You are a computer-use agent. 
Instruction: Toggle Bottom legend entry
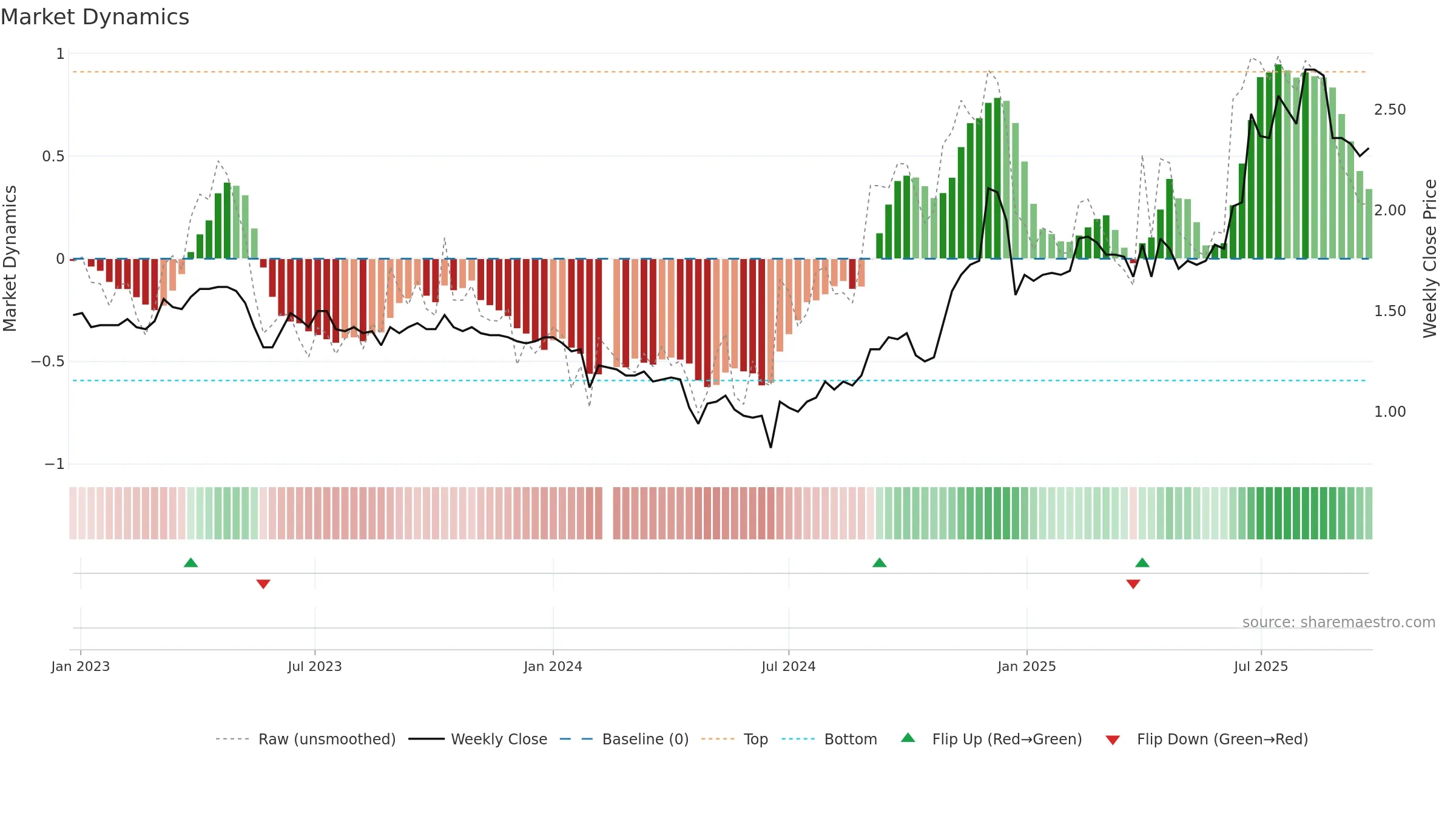click(x=829, y=739)
